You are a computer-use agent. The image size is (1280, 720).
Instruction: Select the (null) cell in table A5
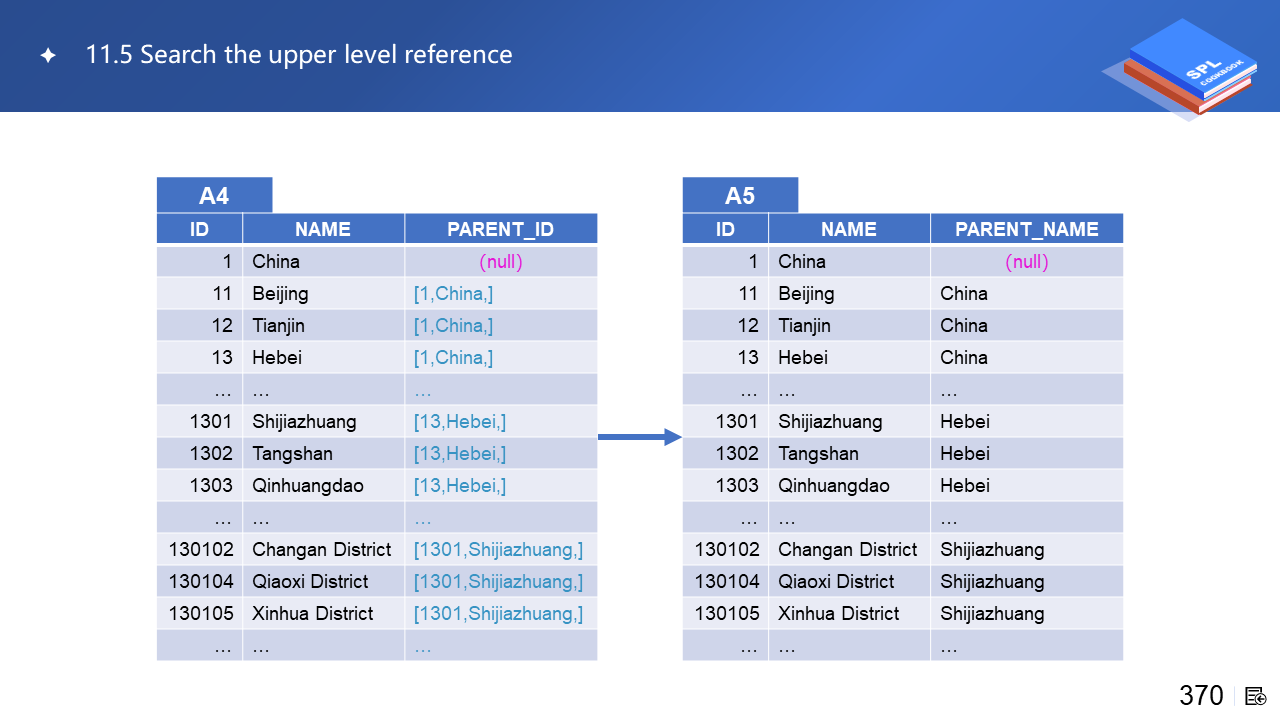click(x=1027, y=262)
